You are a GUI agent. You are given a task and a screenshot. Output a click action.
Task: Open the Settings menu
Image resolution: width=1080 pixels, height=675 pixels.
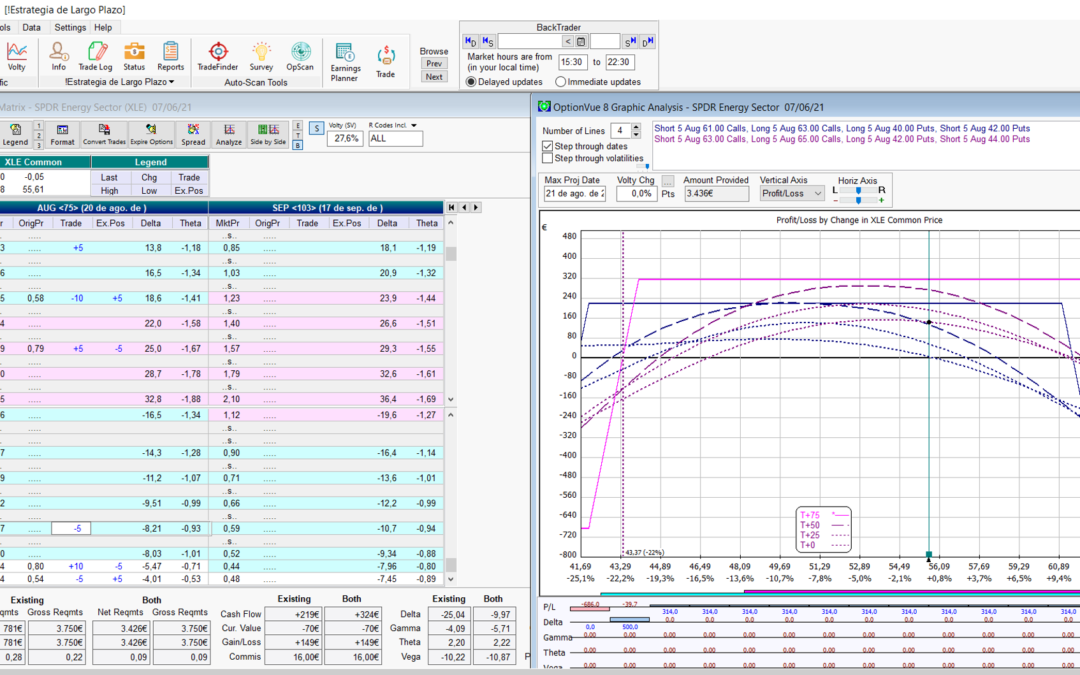click(70, 28)
